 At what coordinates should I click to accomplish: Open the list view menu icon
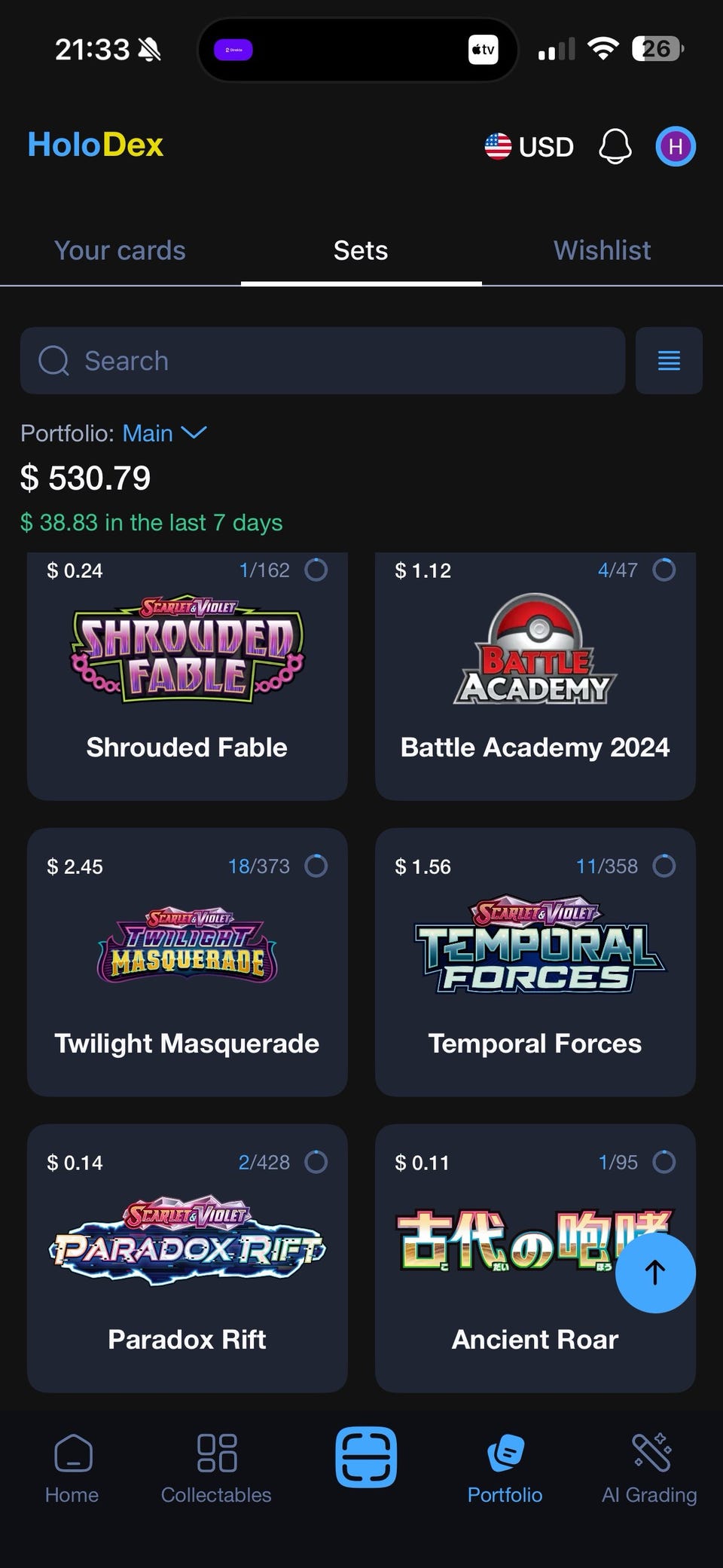click(x=669, y=360)
